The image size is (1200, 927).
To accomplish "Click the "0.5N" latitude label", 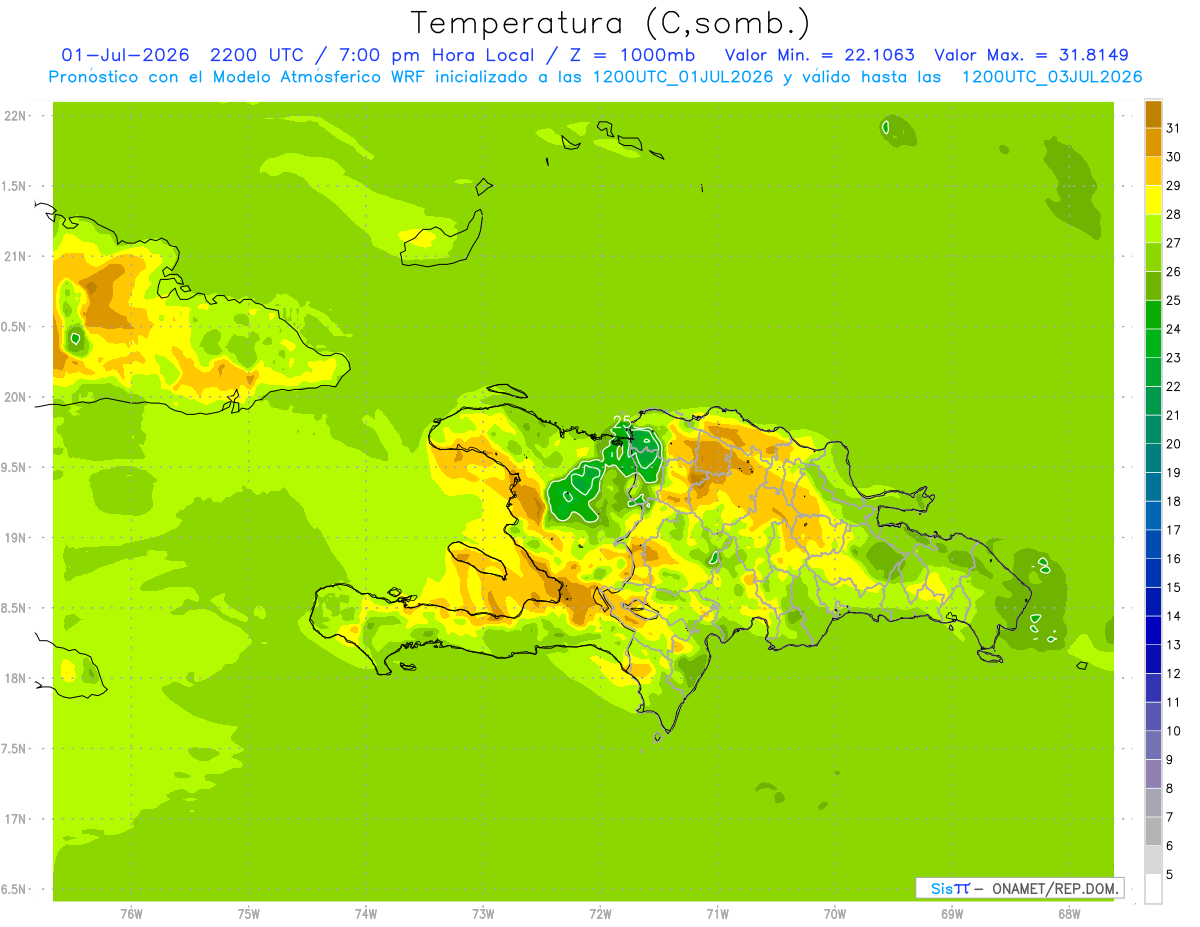I will pyautogui.click(x=15, y=327).
